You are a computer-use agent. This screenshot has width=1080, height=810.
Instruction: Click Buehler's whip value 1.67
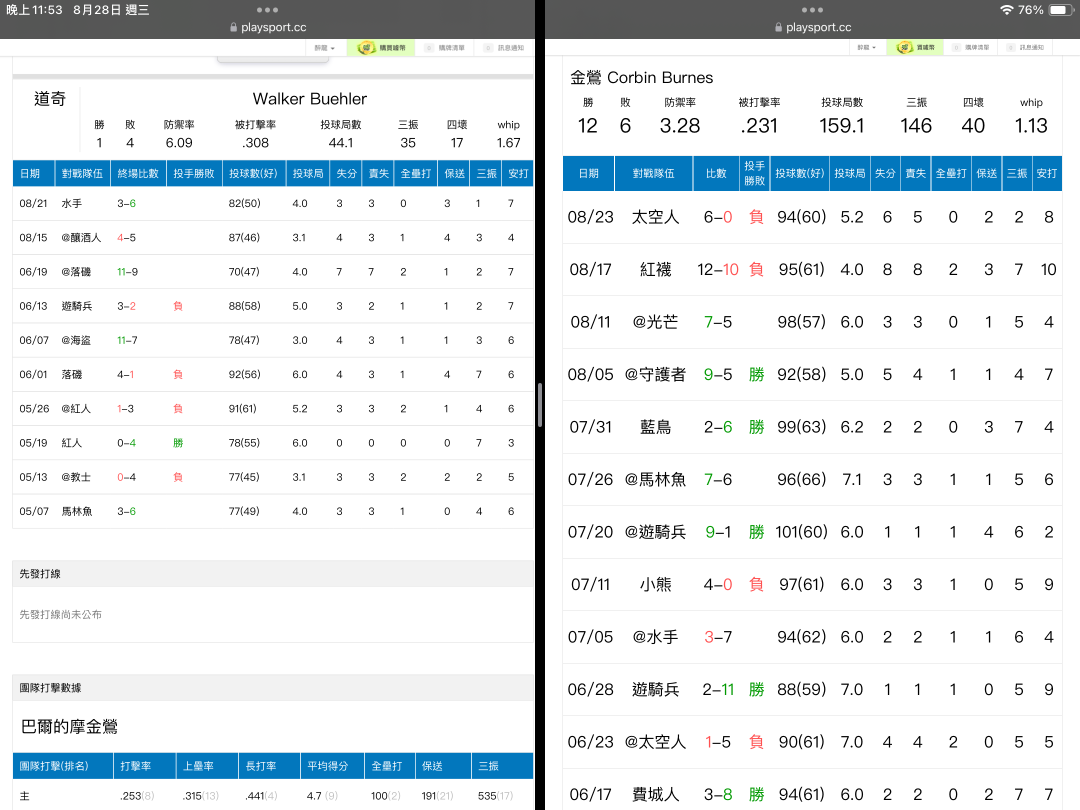coord(508,143)
